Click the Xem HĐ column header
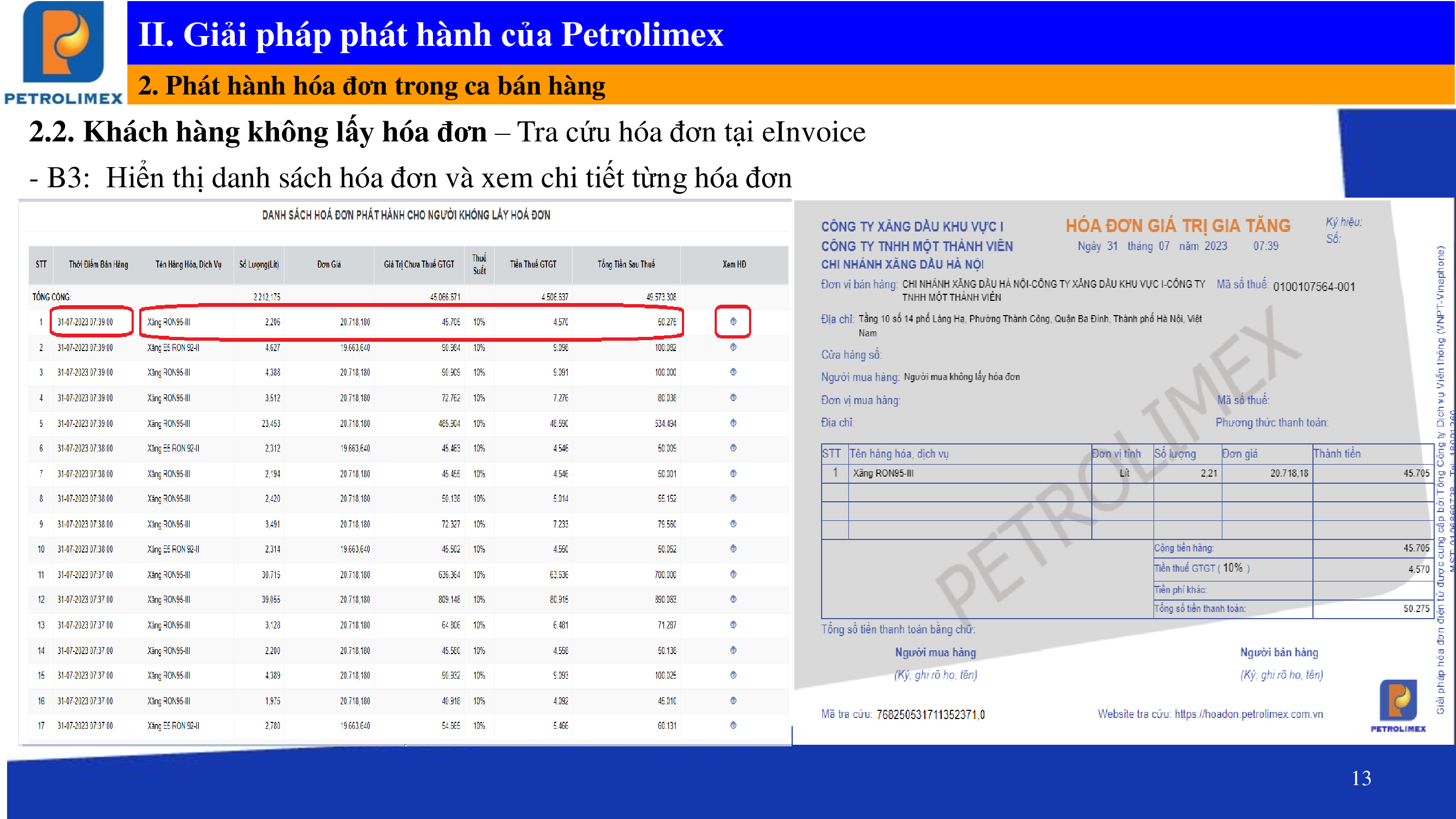This screenshot has width=1456, height=819. coord(734,264)
